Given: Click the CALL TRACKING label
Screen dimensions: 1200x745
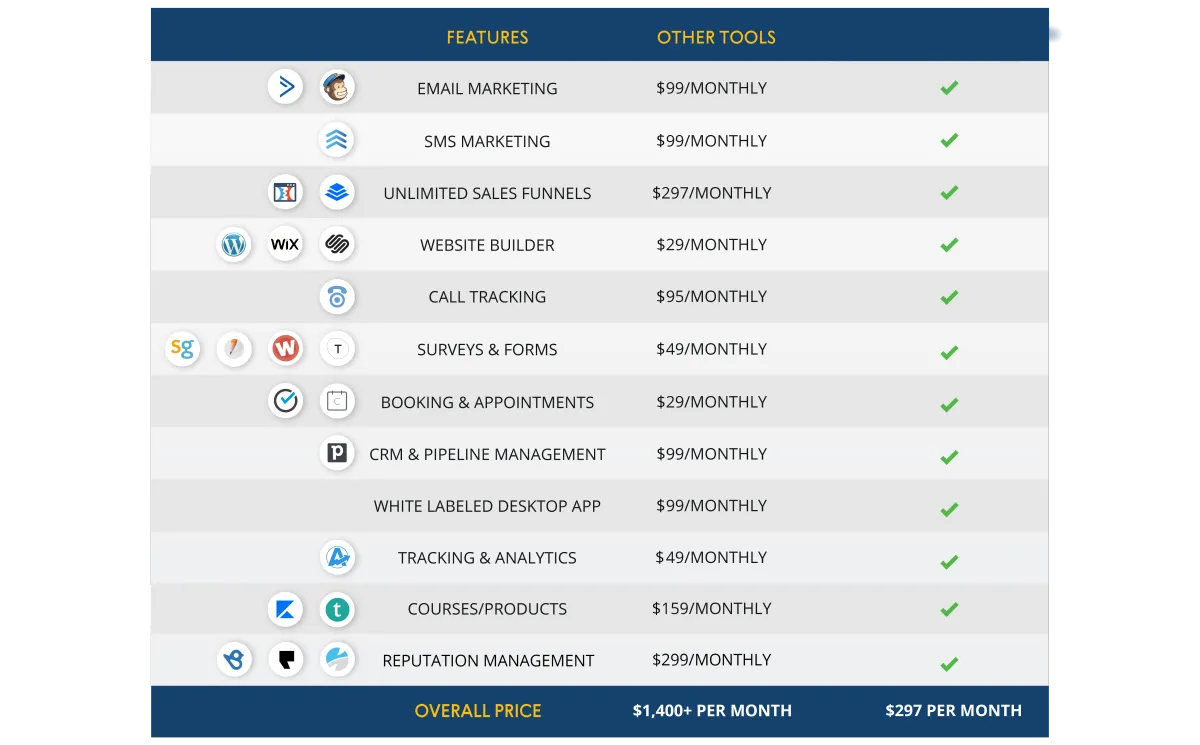Looking at the screenshot, I should pyautogui.click(x=487, y=297).
